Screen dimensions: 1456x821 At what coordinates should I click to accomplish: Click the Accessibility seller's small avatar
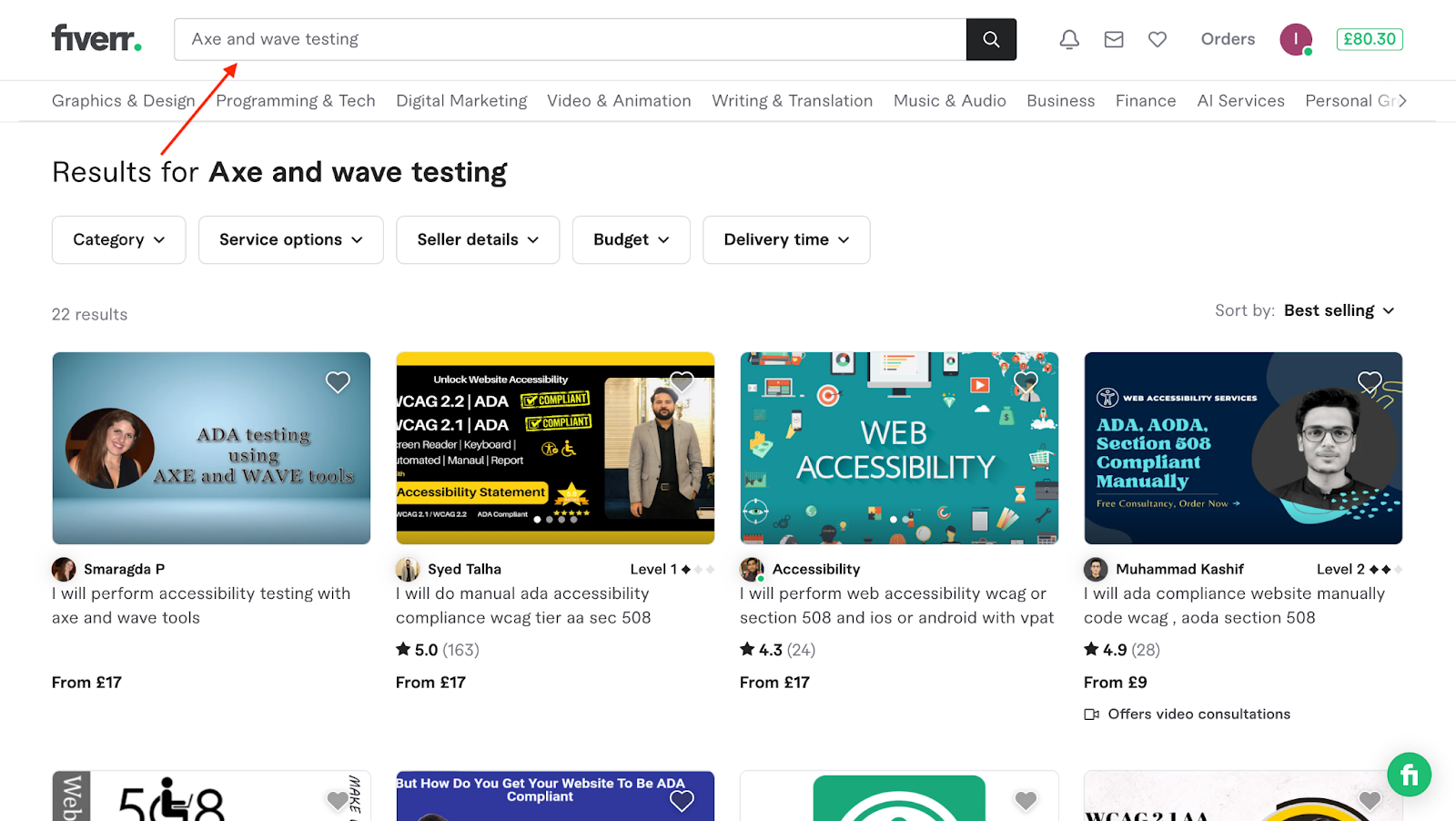pyautogui.click(x=752, y=570)
